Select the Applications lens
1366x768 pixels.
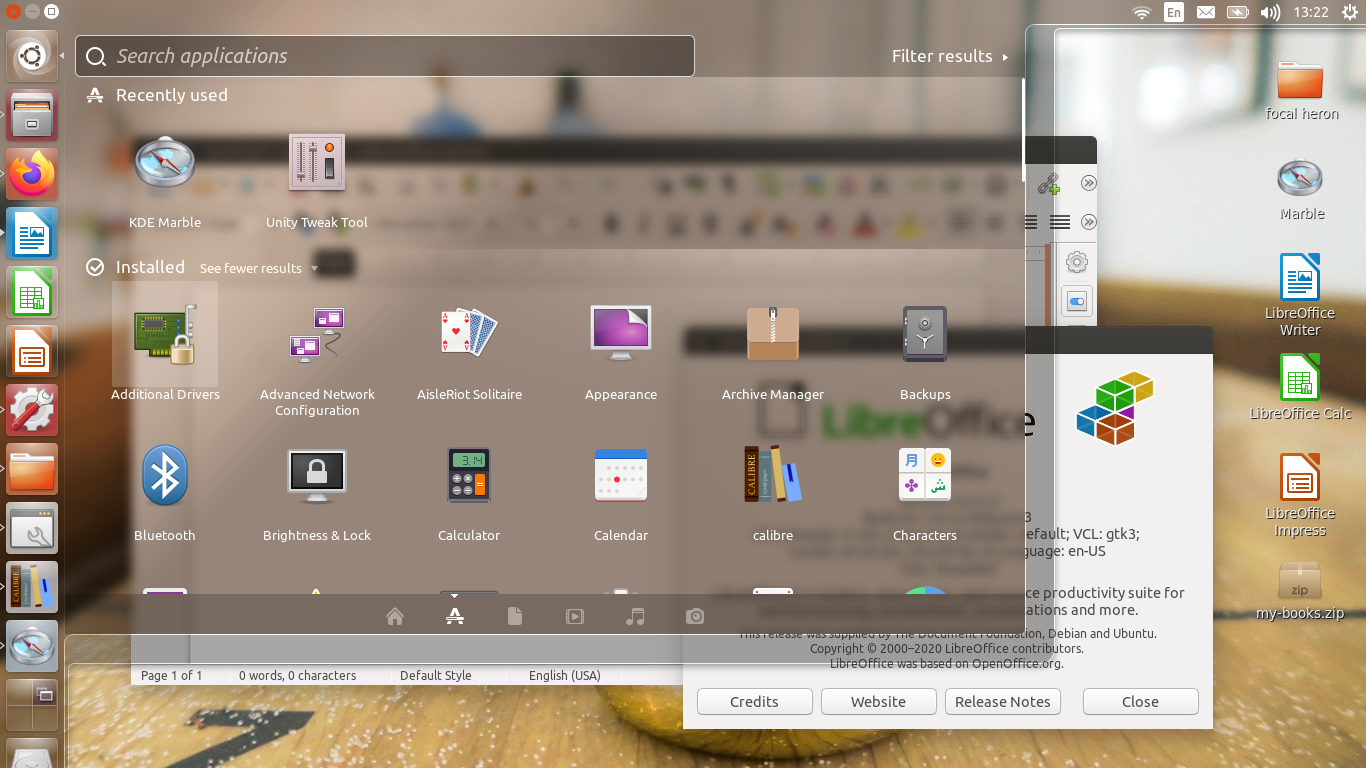(455, 616)
